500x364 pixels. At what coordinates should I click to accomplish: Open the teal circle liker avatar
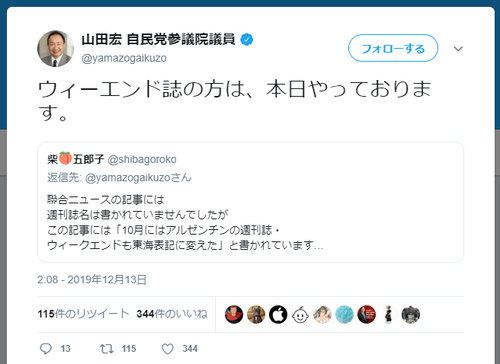344,314
